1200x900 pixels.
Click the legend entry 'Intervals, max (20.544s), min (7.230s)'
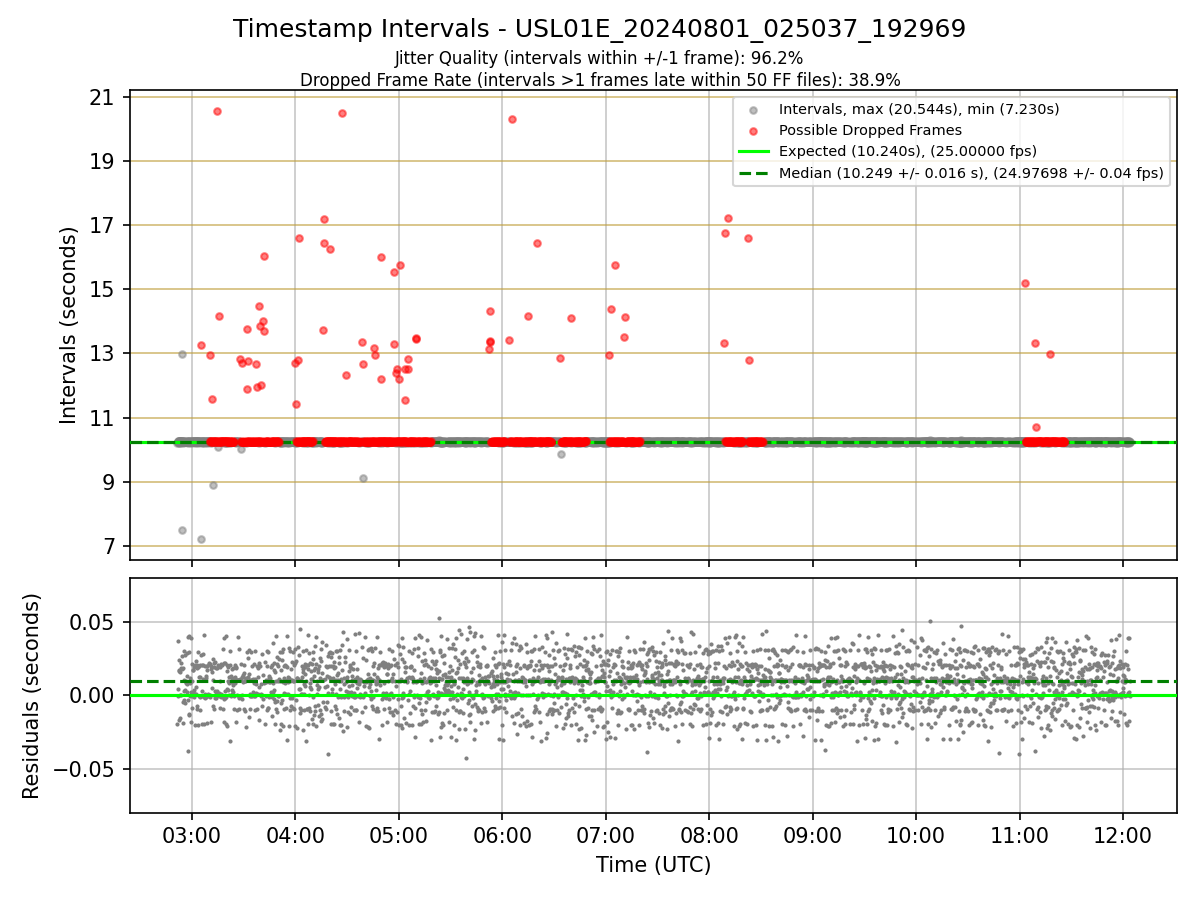point(919,109)
